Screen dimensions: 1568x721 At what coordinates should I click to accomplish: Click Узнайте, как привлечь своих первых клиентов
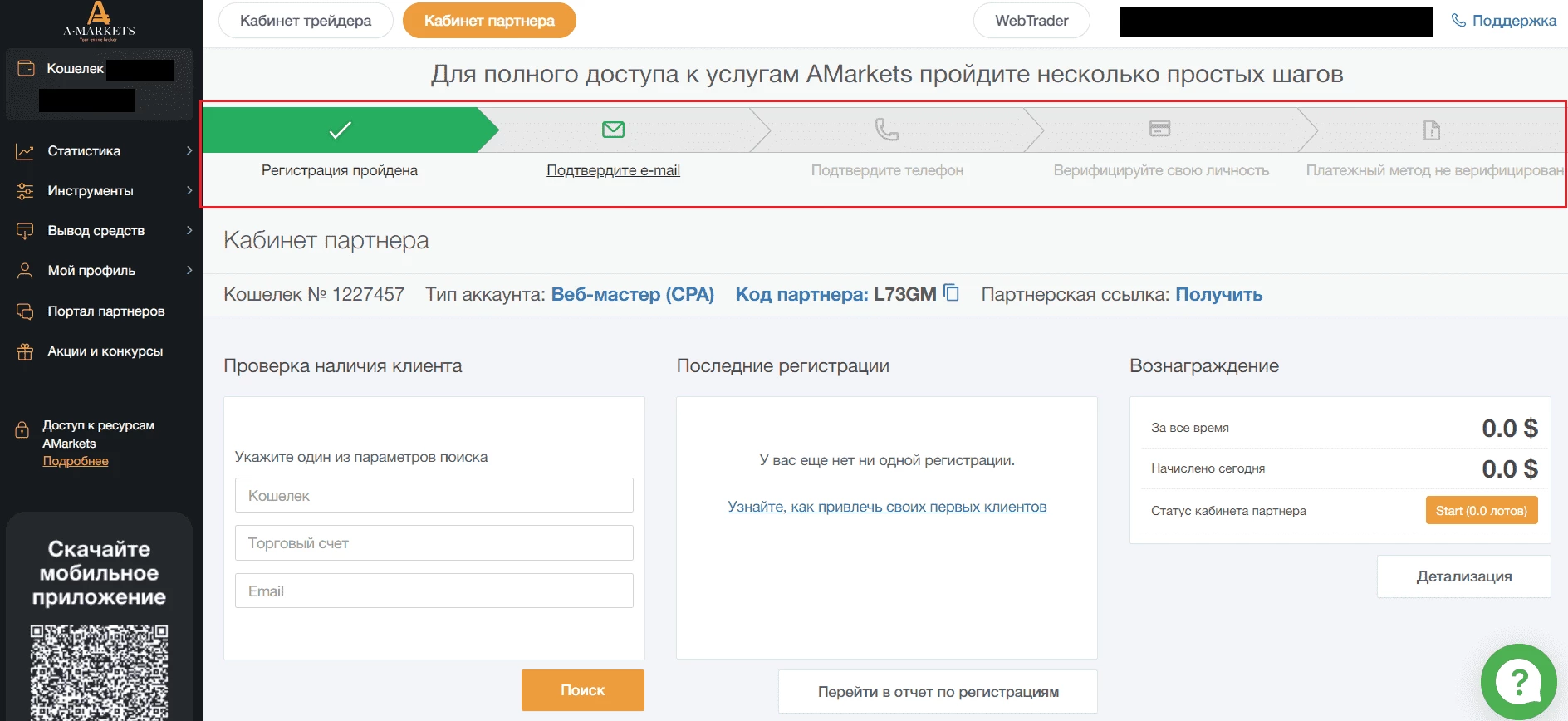(x=887, y=507)
